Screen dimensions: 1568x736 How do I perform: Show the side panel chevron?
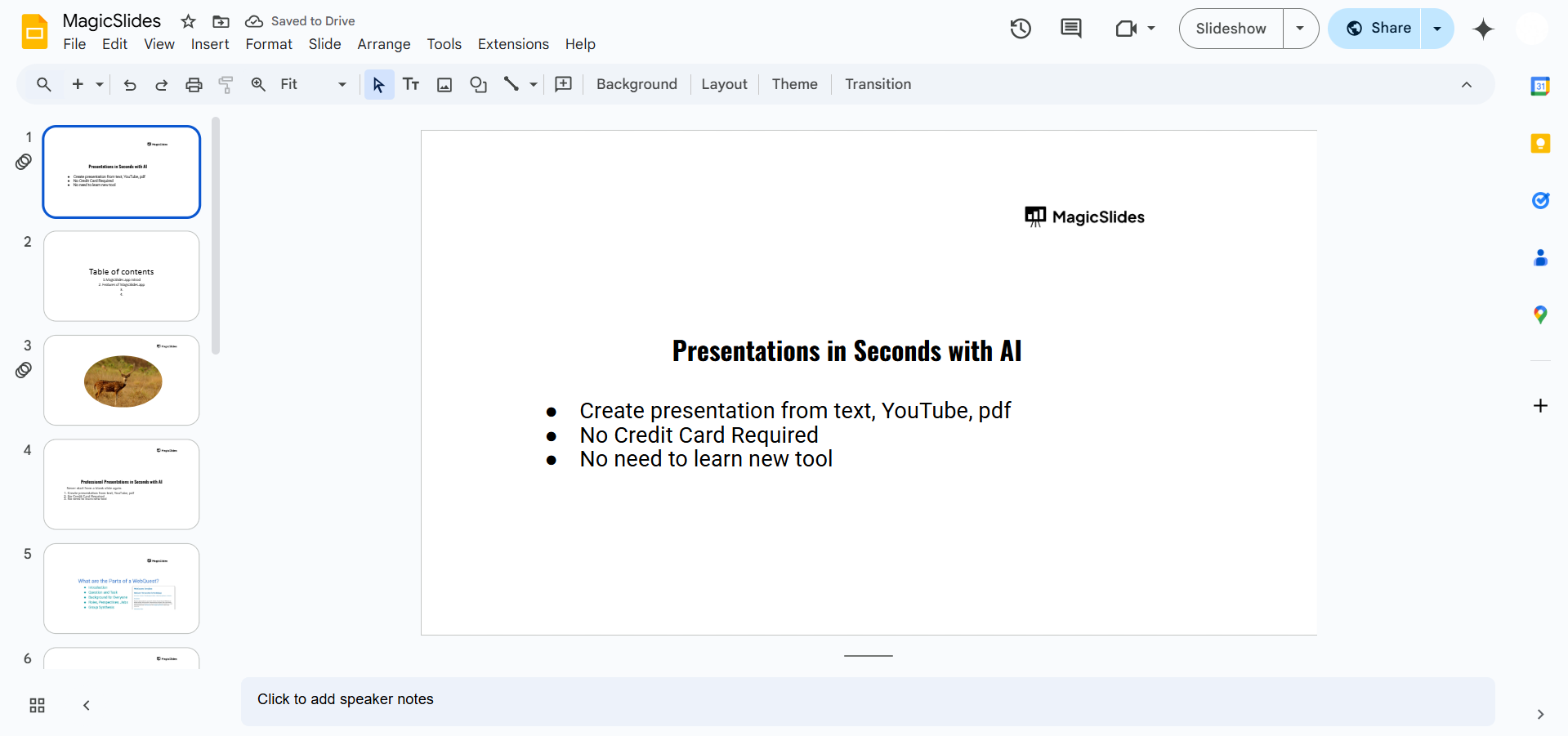pyautogui.click(x=1540, y=715)
